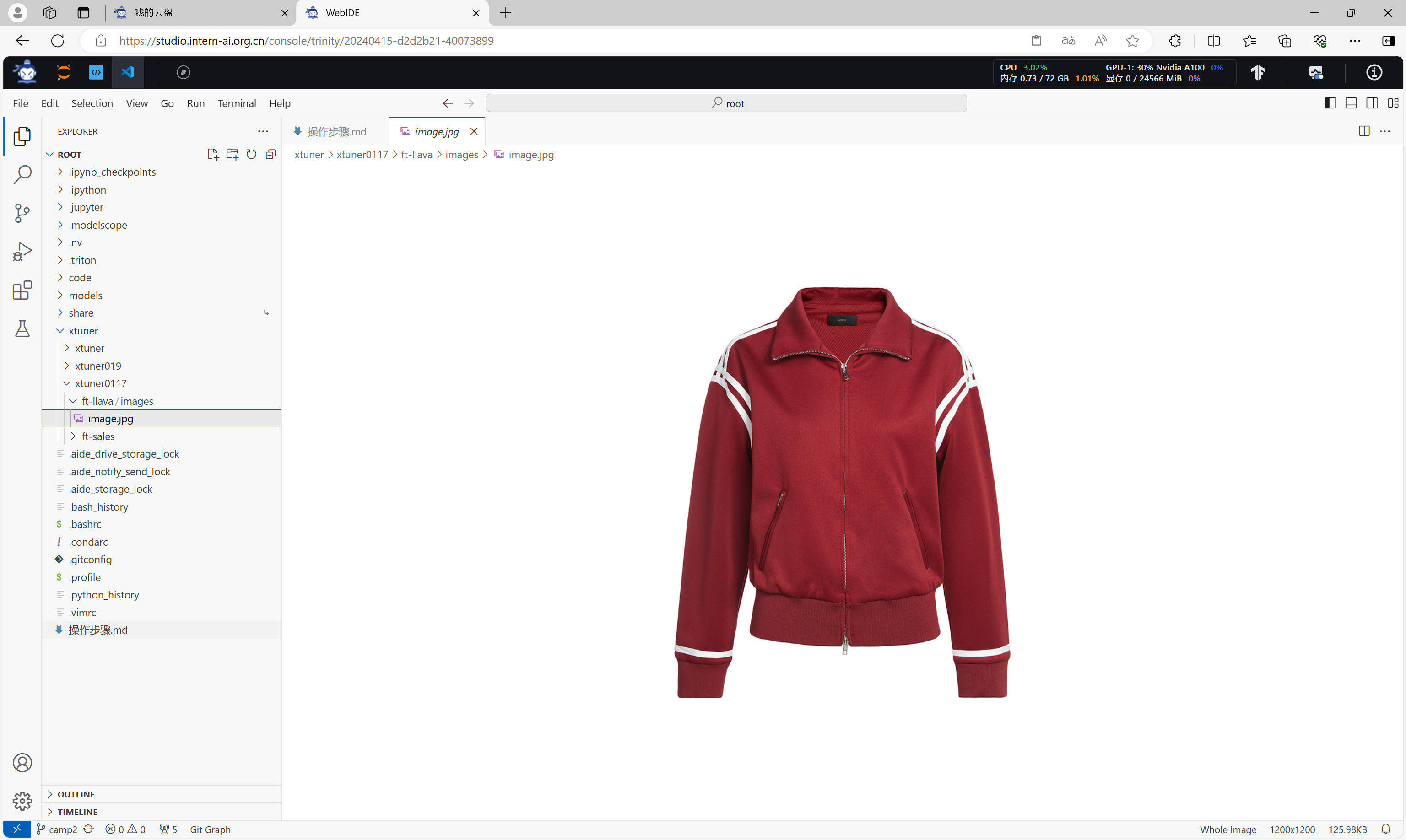Collapse all folders in explorer
The image size is (1406, 840).
[270, 154]
